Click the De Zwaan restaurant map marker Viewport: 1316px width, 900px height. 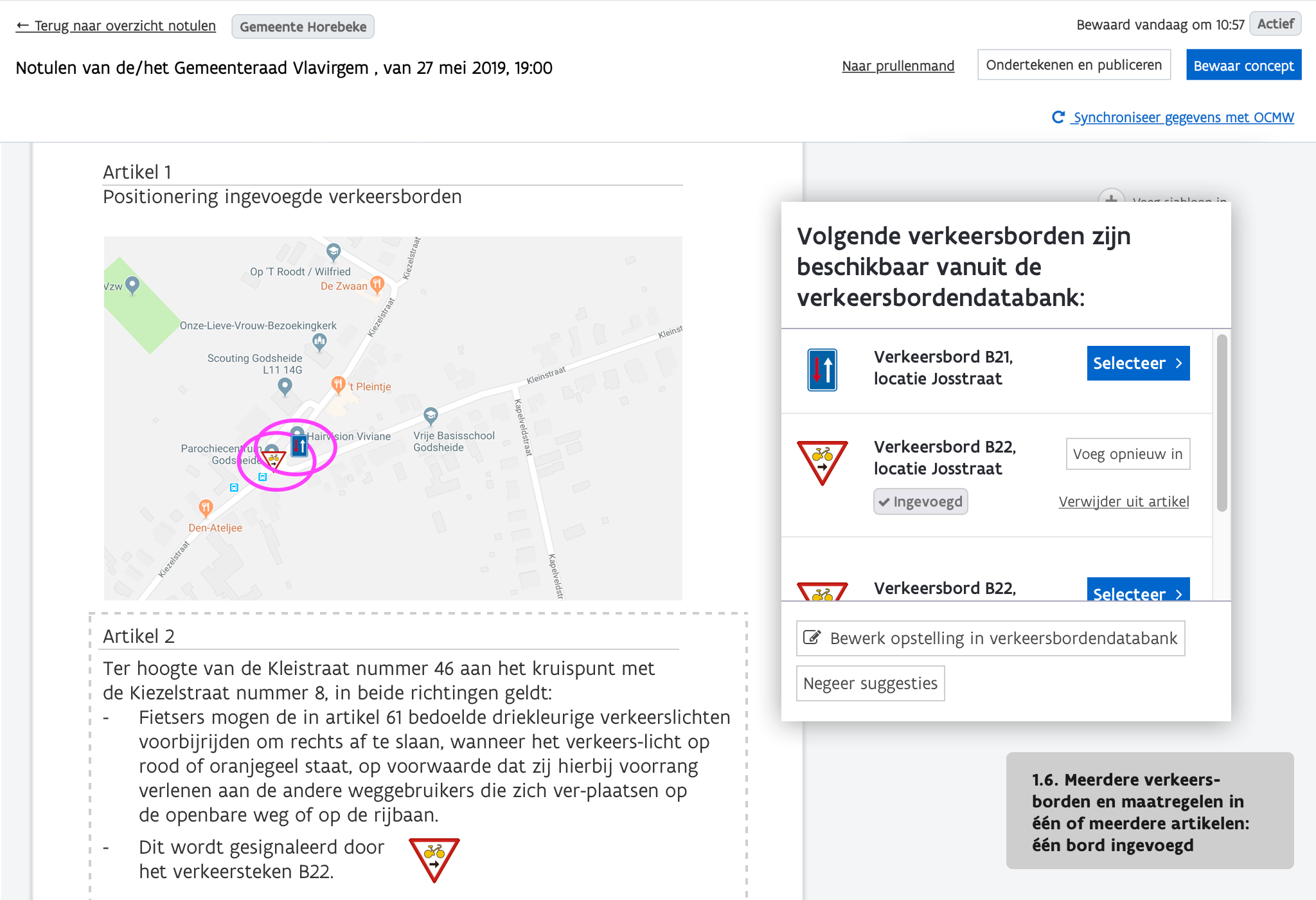click(377, 284)
